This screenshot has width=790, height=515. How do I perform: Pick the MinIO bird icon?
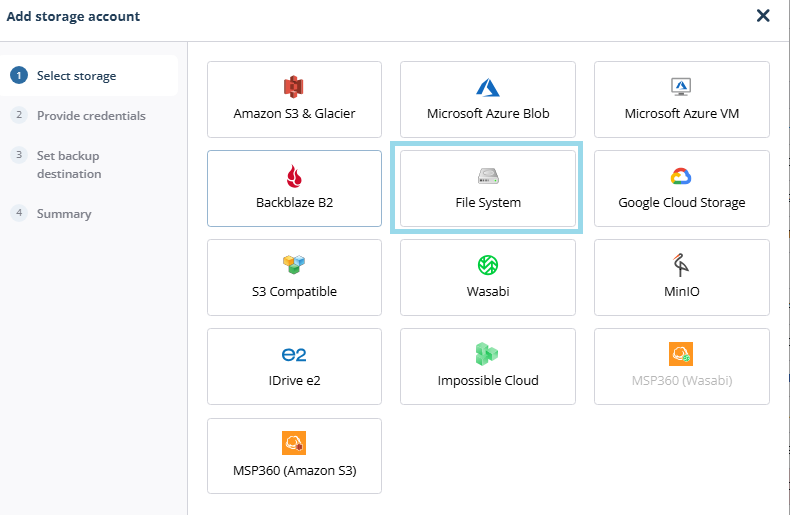(x=681, y=265)
